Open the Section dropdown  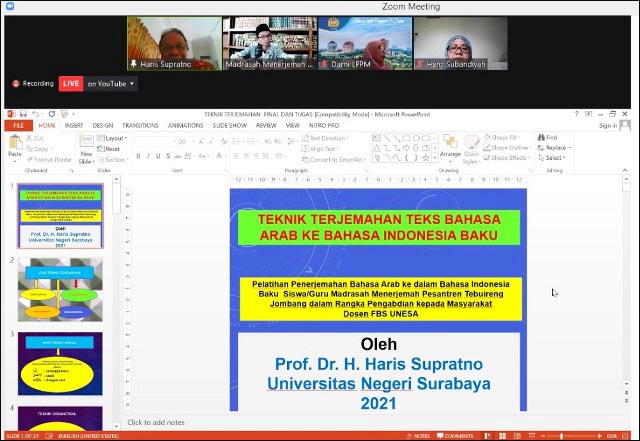pos(112,159)
